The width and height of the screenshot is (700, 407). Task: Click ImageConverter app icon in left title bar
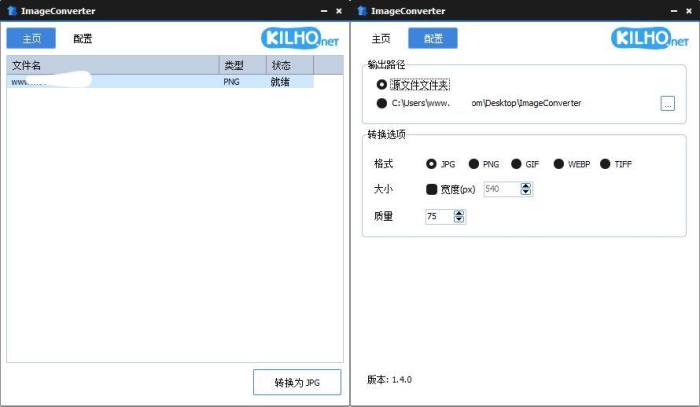(12, 10)
